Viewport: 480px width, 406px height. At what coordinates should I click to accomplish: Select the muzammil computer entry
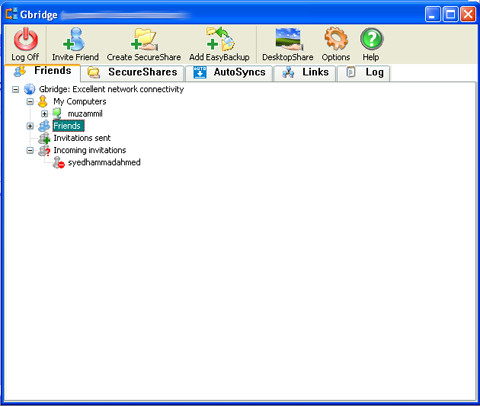[x=85, y=114]
